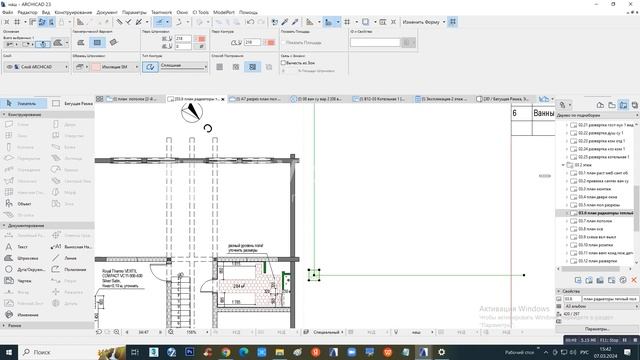Open layout '03.7 план потолок' in navigator
Screen dimensions: 640x360
[x=595, y=221]
